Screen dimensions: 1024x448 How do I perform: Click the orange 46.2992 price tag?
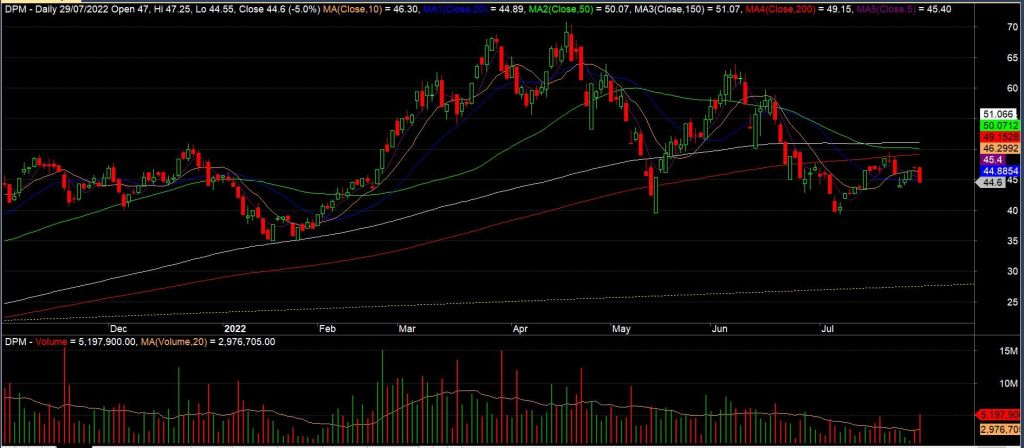(1000, 148)
